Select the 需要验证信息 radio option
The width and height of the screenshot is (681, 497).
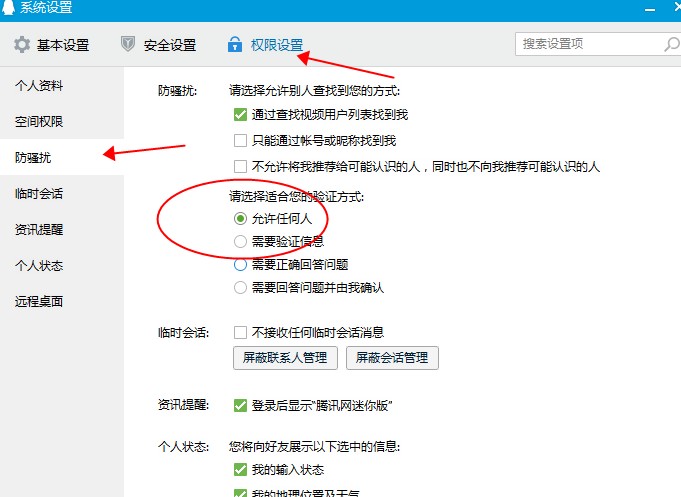240,241
